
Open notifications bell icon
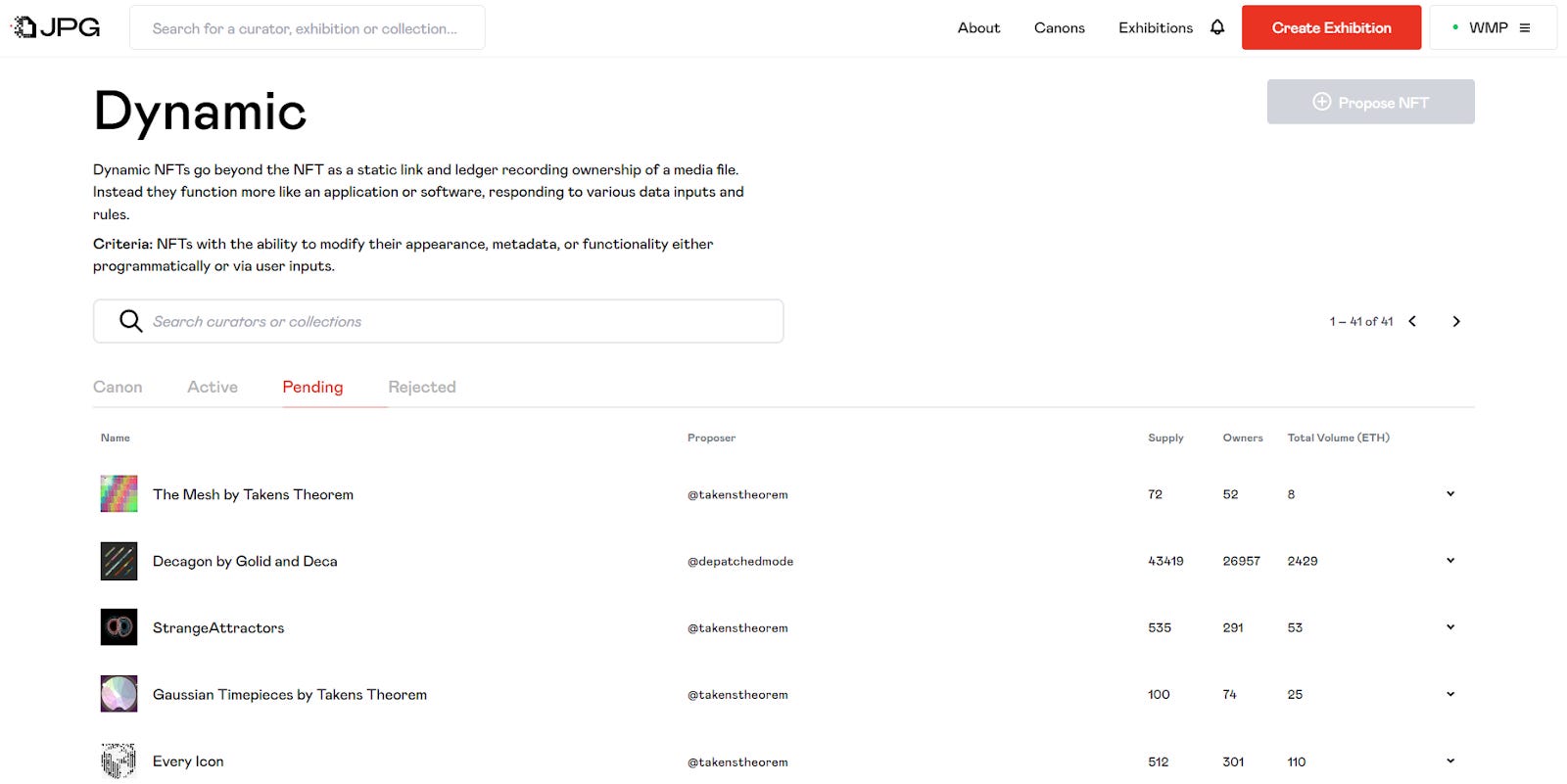[x=1217, y=27]
